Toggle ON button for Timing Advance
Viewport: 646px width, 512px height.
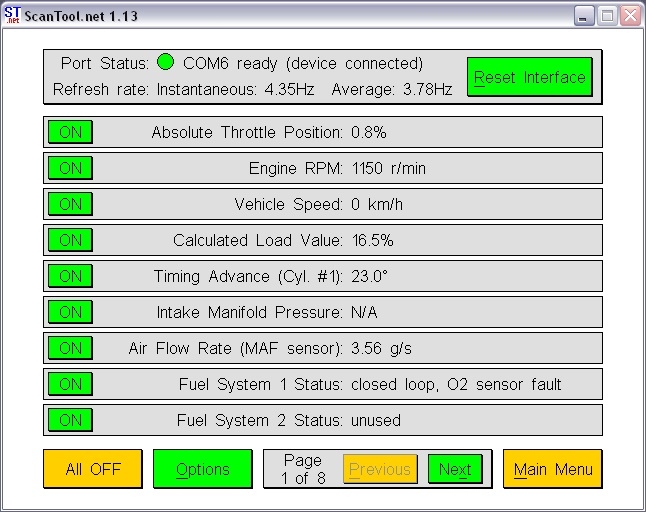(70, 276)
